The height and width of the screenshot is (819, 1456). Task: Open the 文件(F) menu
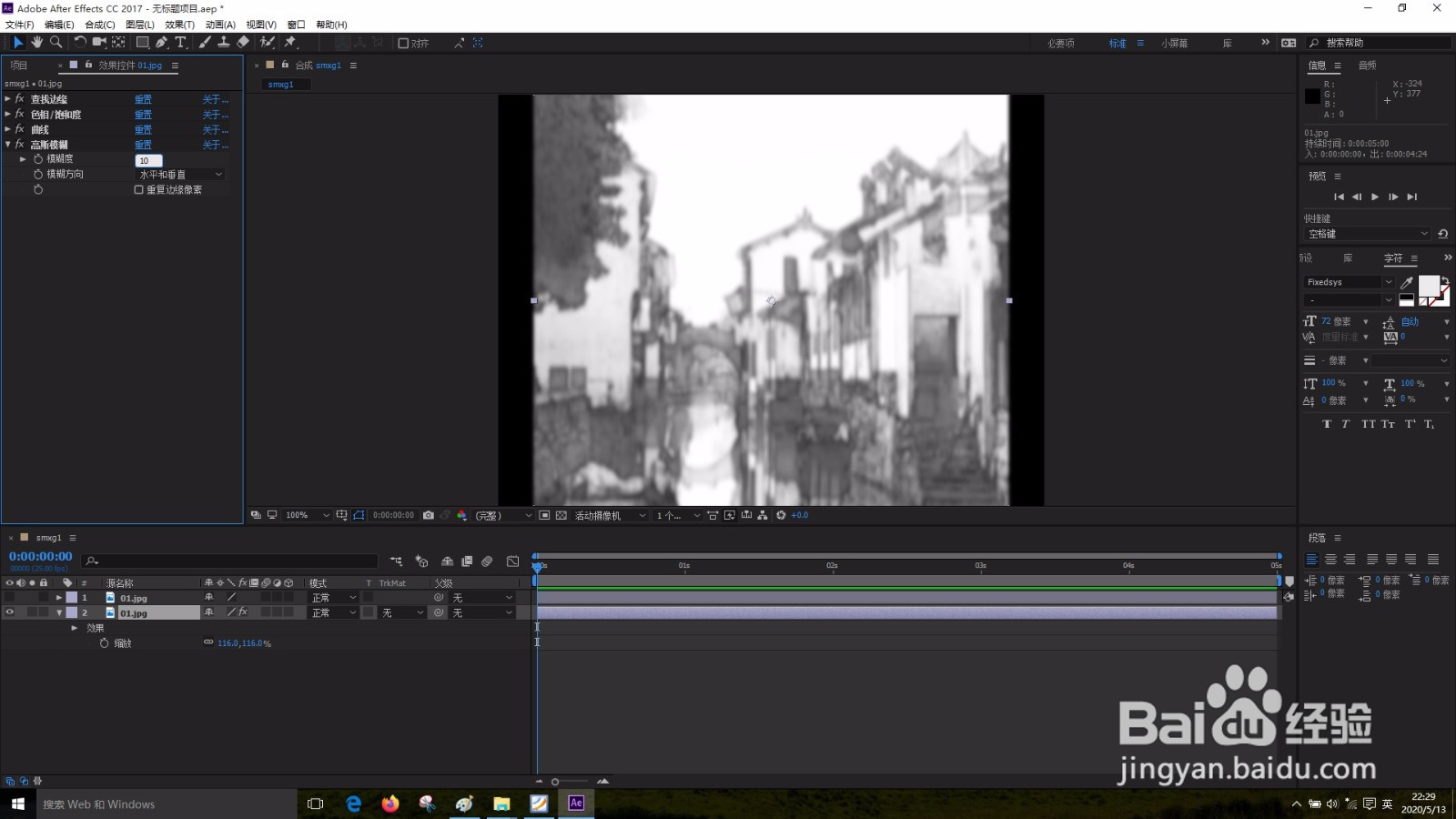click(19, 25)
